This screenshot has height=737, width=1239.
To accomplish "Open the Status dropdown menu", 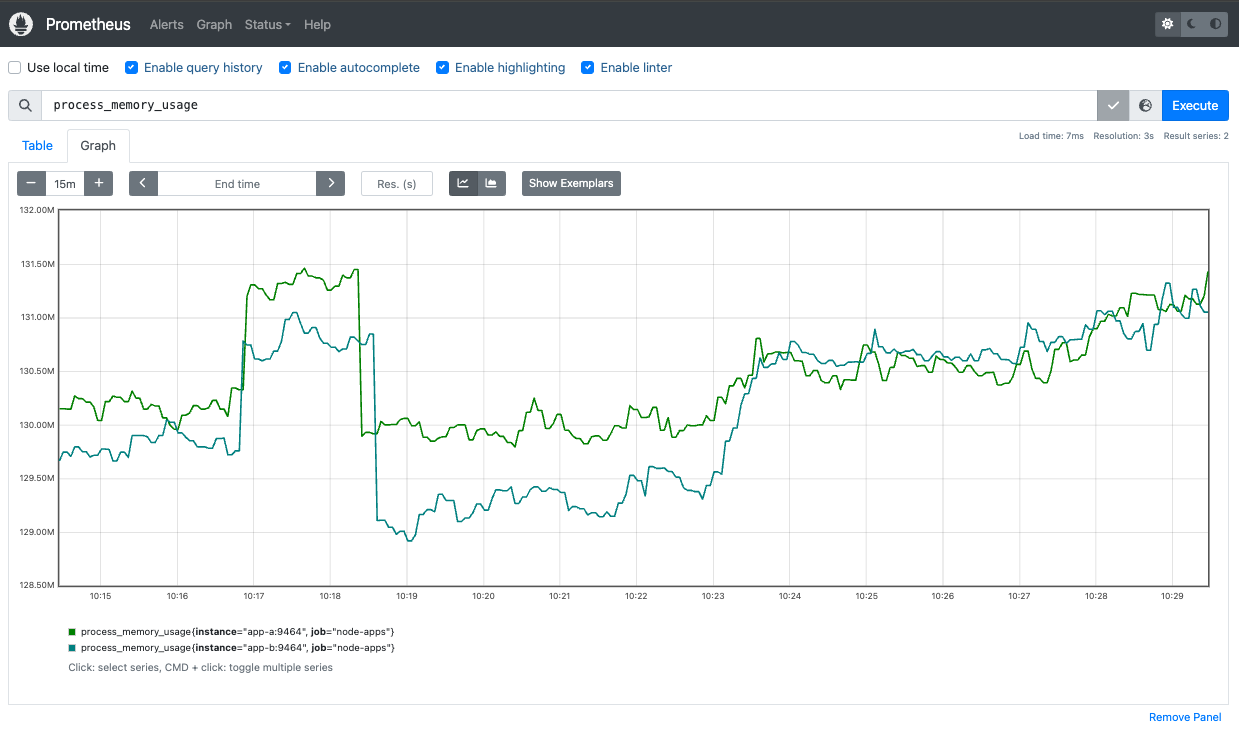I will [266, 24].
